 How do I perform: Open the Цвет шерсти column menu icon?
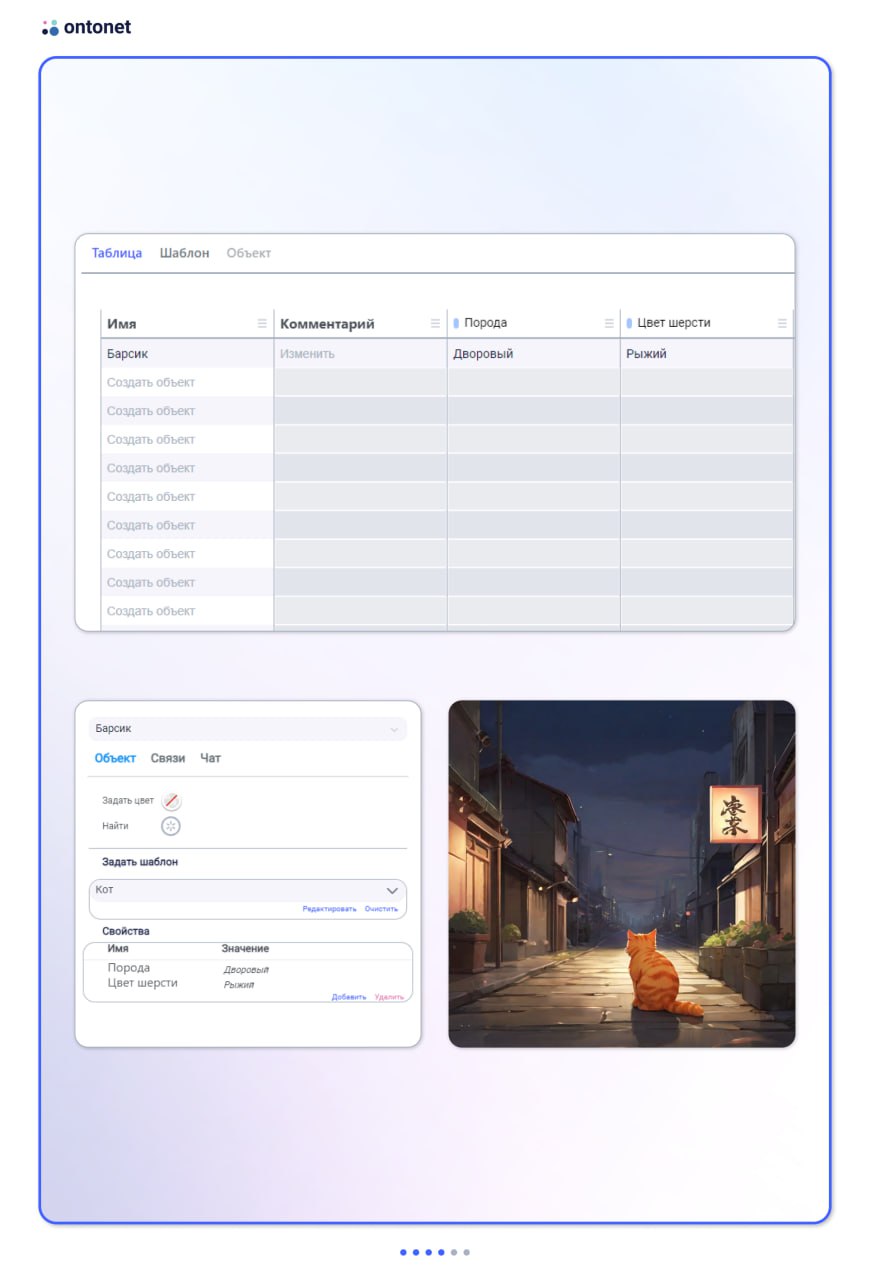[782, 323]
